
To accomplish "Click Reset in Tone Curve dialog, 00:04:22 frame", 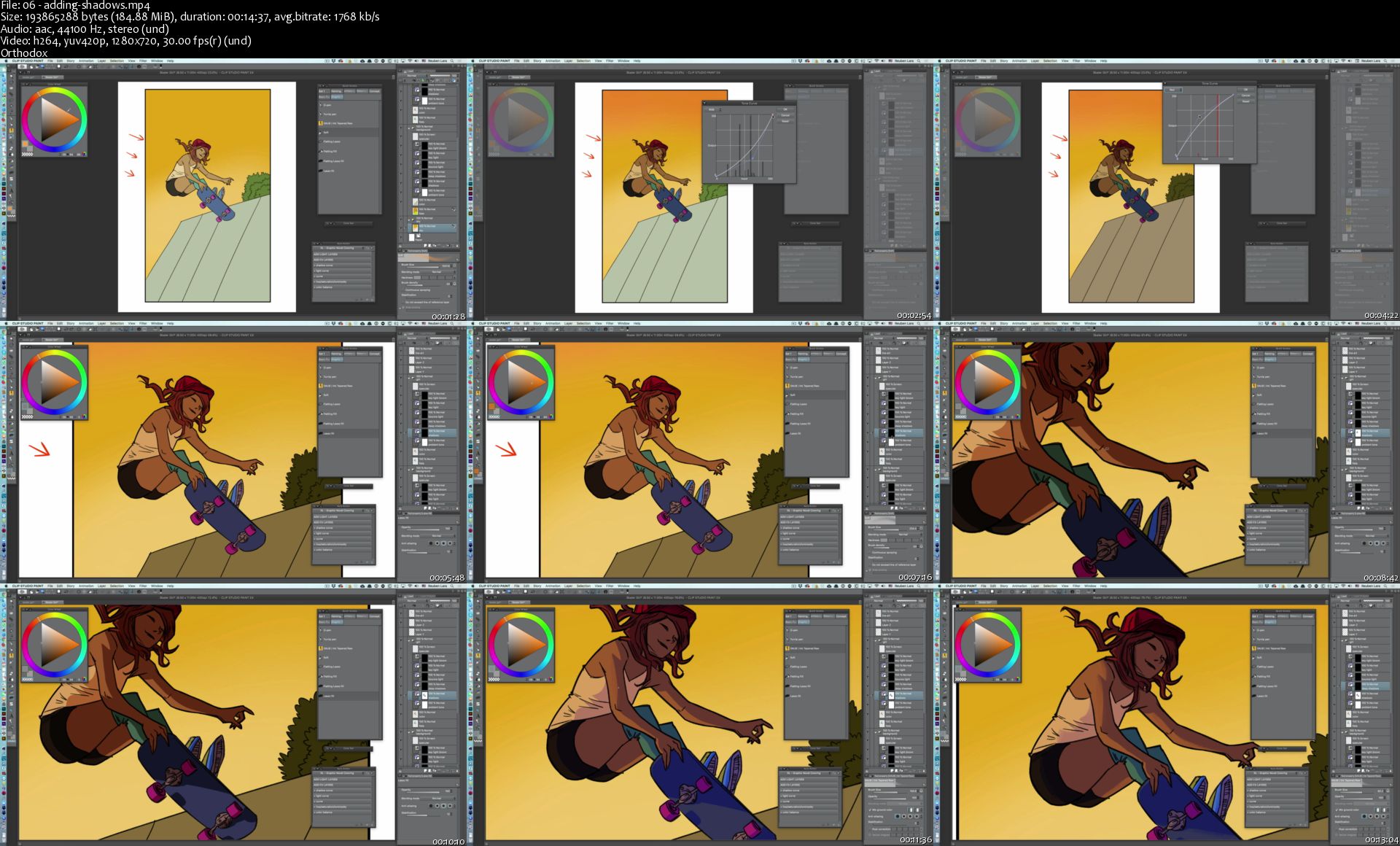I will coord(1245,101).
